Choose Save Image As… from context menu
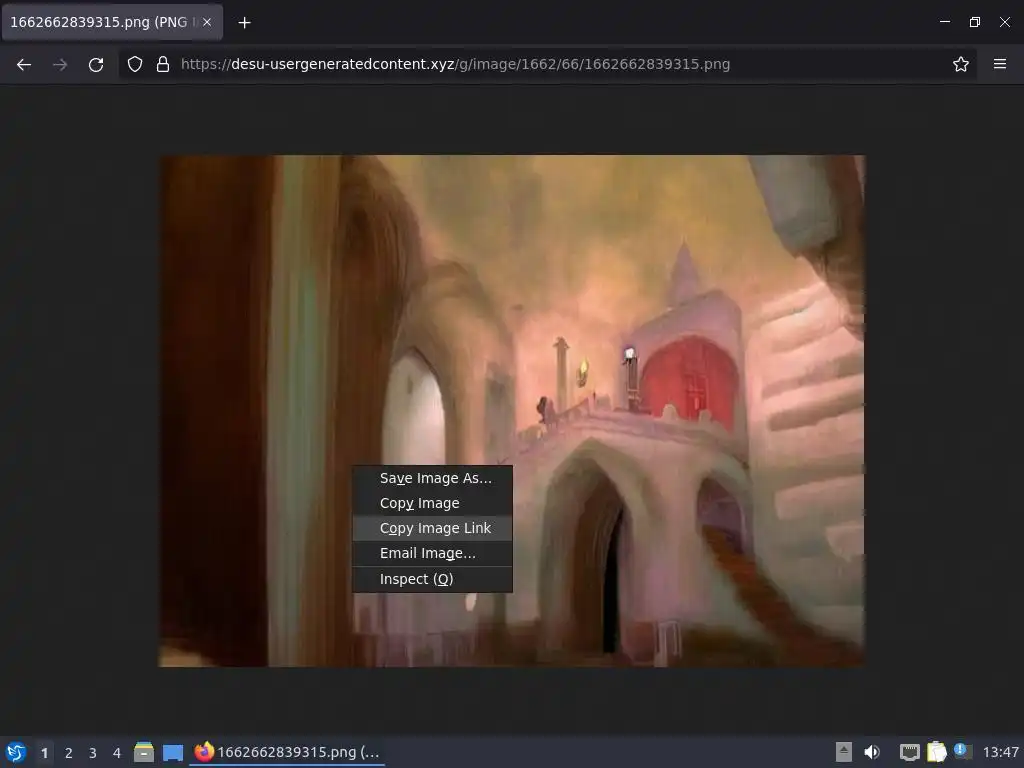Image resolution: width=1024 pixels, height=768 pixels. (432, 478)
